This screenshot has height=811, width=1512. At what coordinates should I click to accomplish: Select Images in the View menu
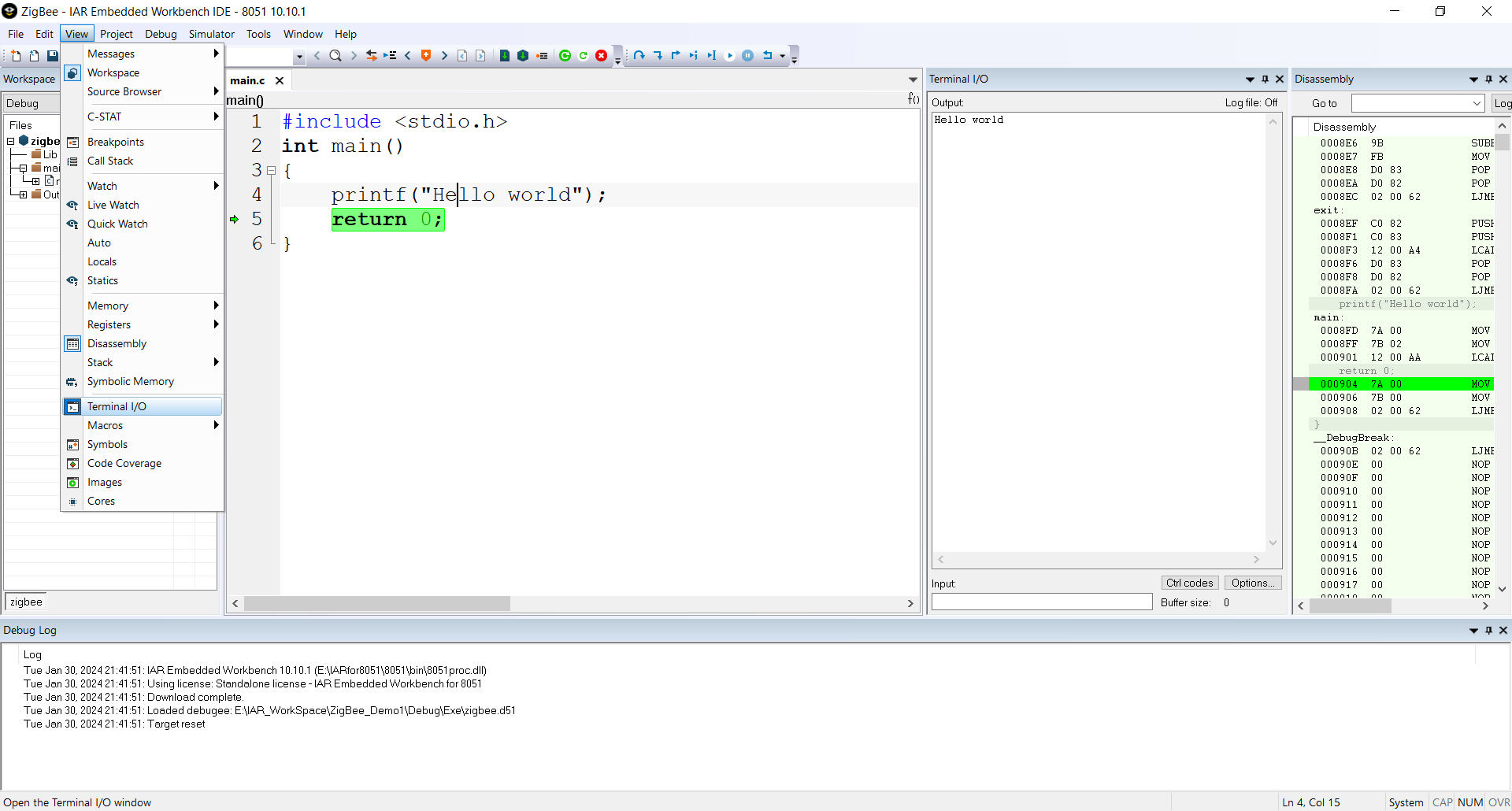pyautogui.click(x=143, y=482)
